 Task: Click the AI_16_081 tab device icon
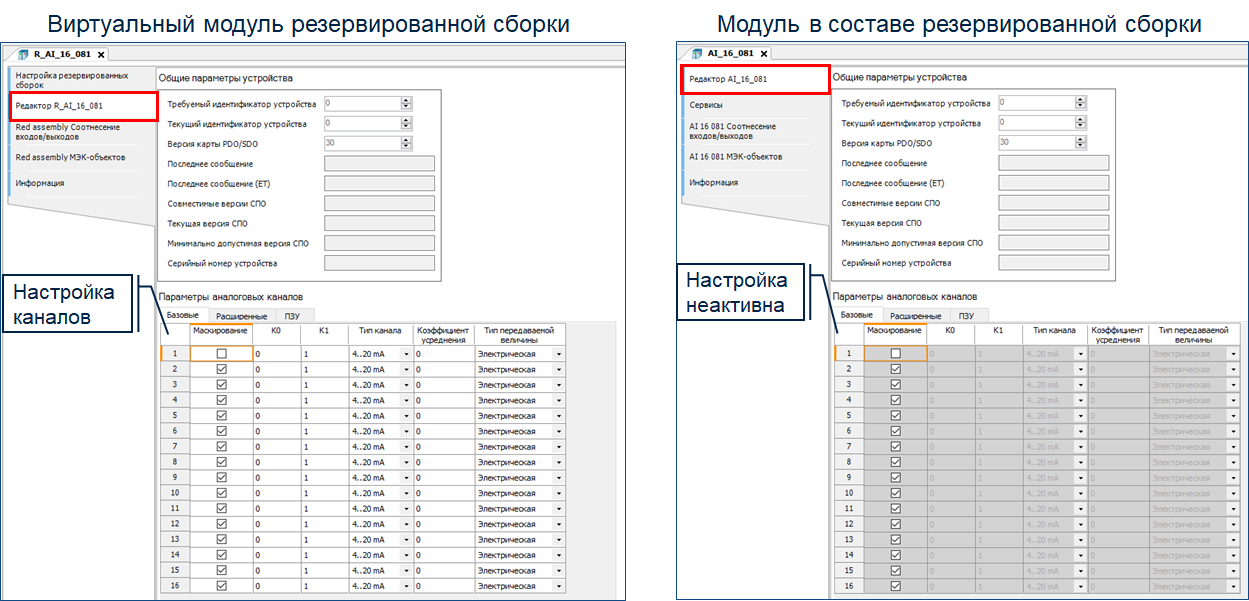(697, 53)
